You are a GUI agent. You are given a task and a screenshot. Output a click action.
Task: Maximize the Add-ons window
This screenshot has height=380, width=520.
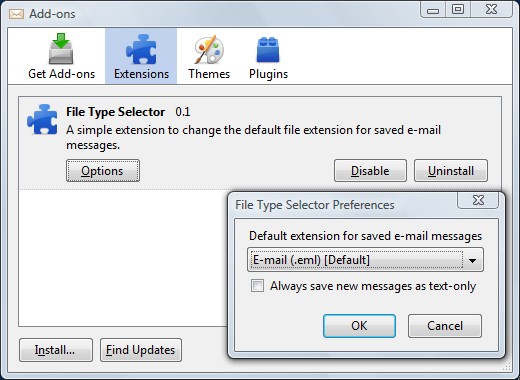coord(458,9)
